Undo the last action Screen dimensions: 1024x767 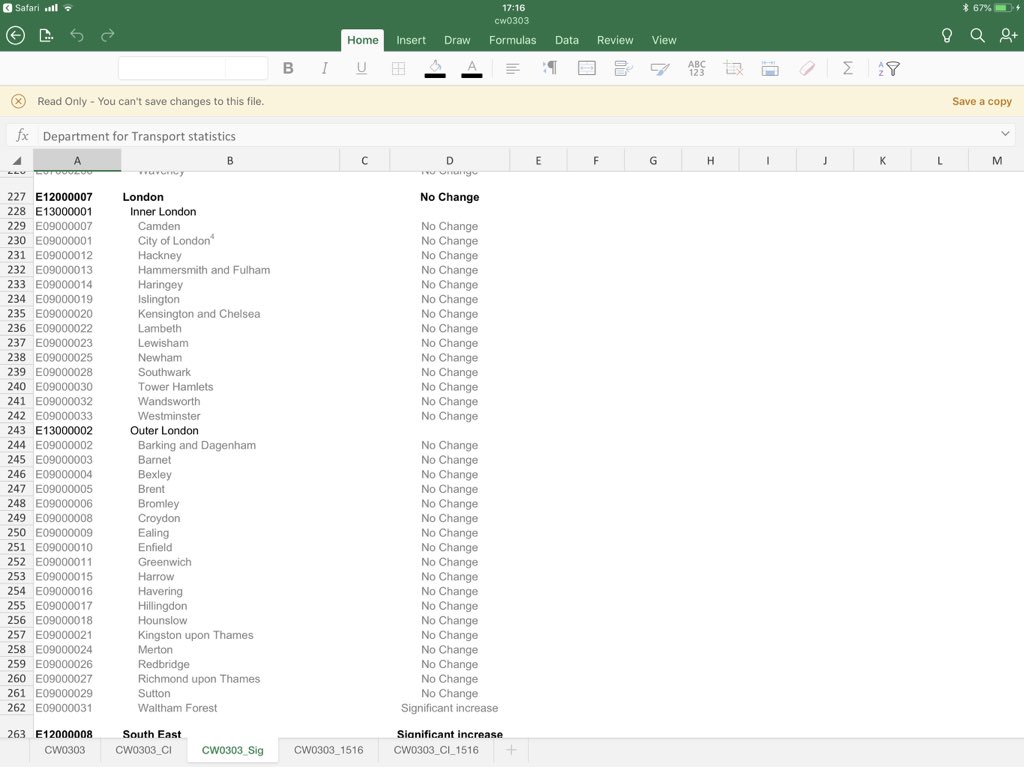[x=77, y=35]
